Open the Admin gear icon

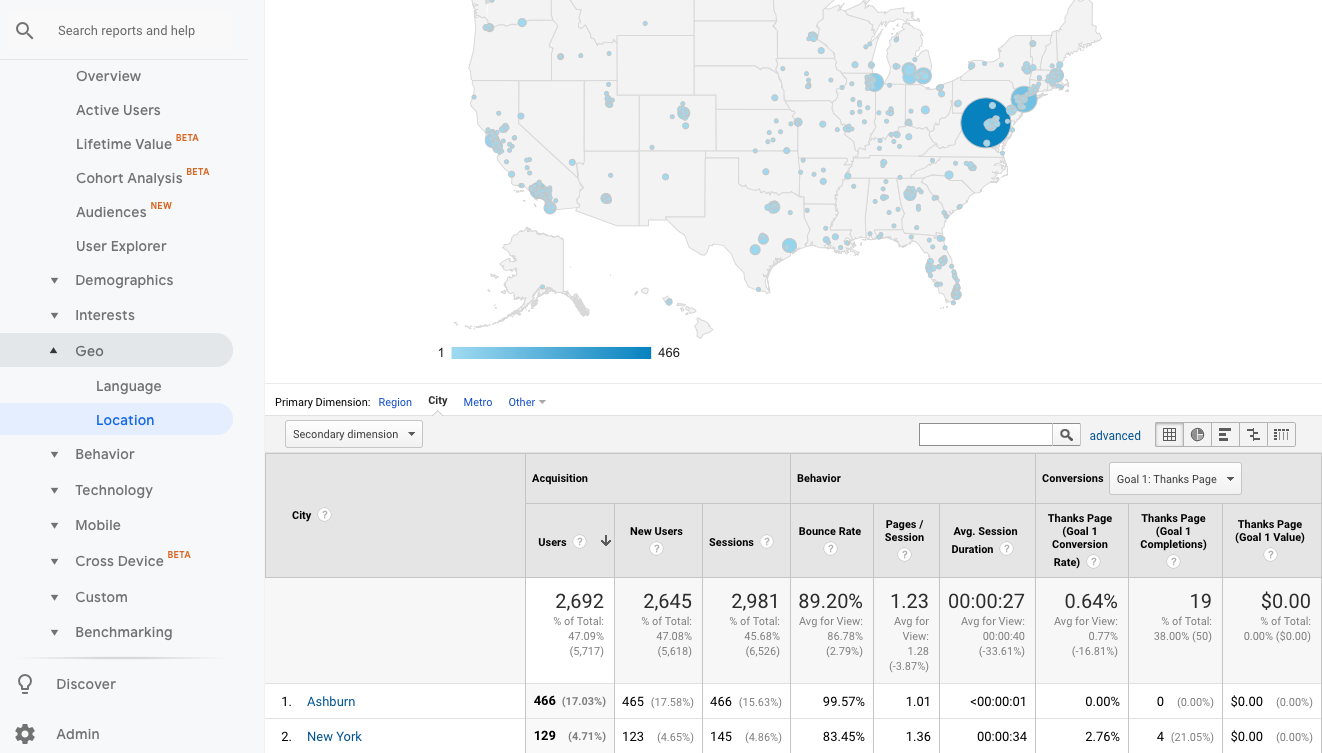[24, 733]
